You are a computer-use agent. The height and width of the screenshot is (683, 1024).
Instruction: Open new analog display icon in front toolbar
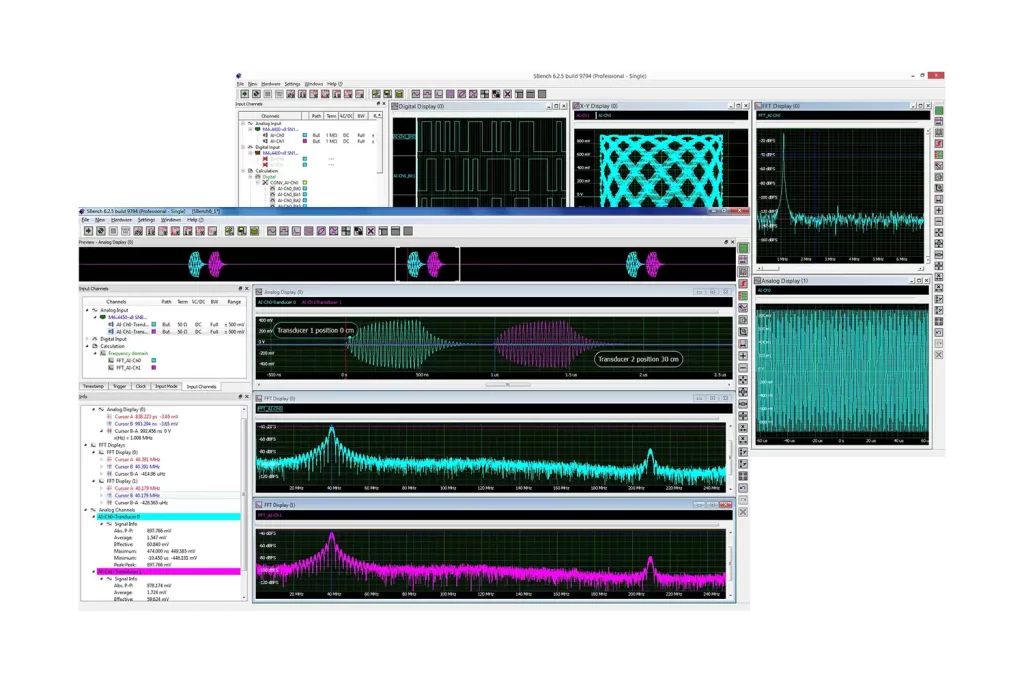[x=271, y=231]
